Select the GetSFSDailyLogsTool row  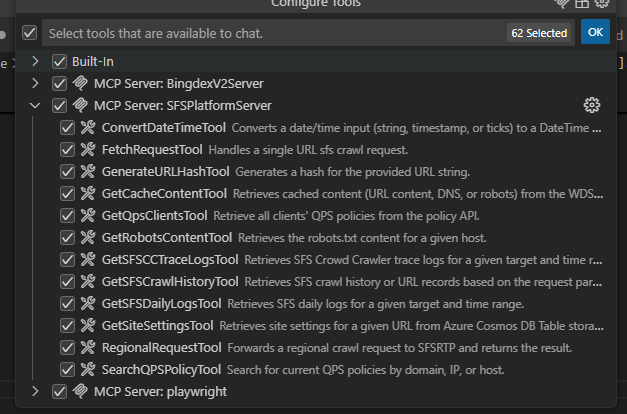point(316,304)
